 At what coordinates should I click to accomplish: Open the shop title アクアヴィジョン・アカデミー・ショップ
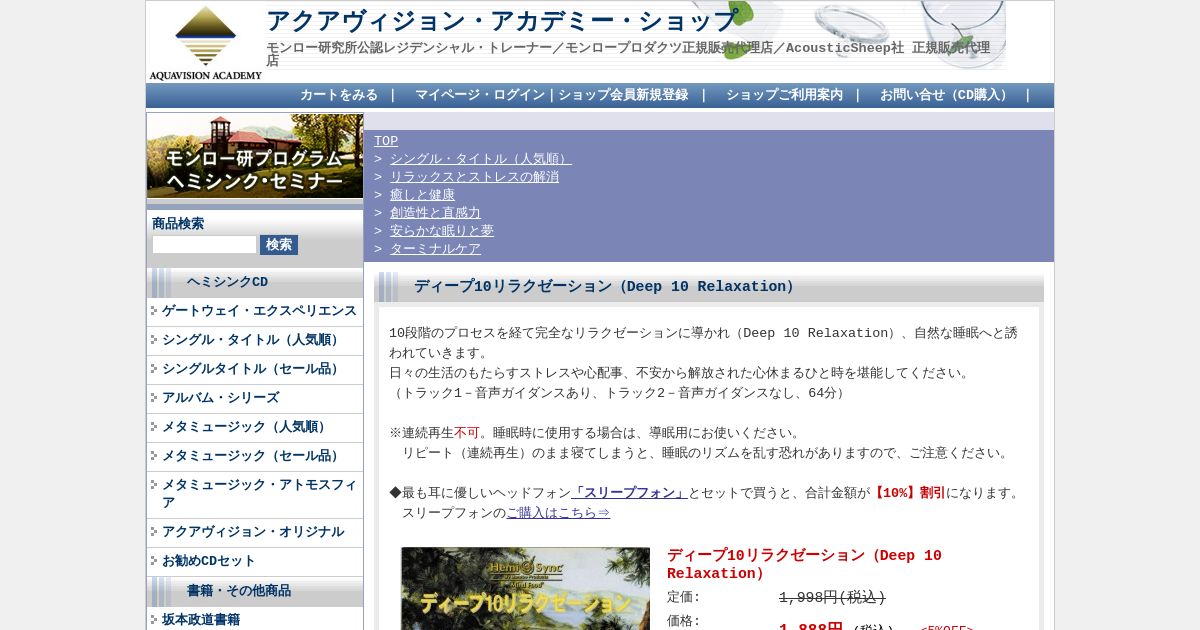(502, 21)
